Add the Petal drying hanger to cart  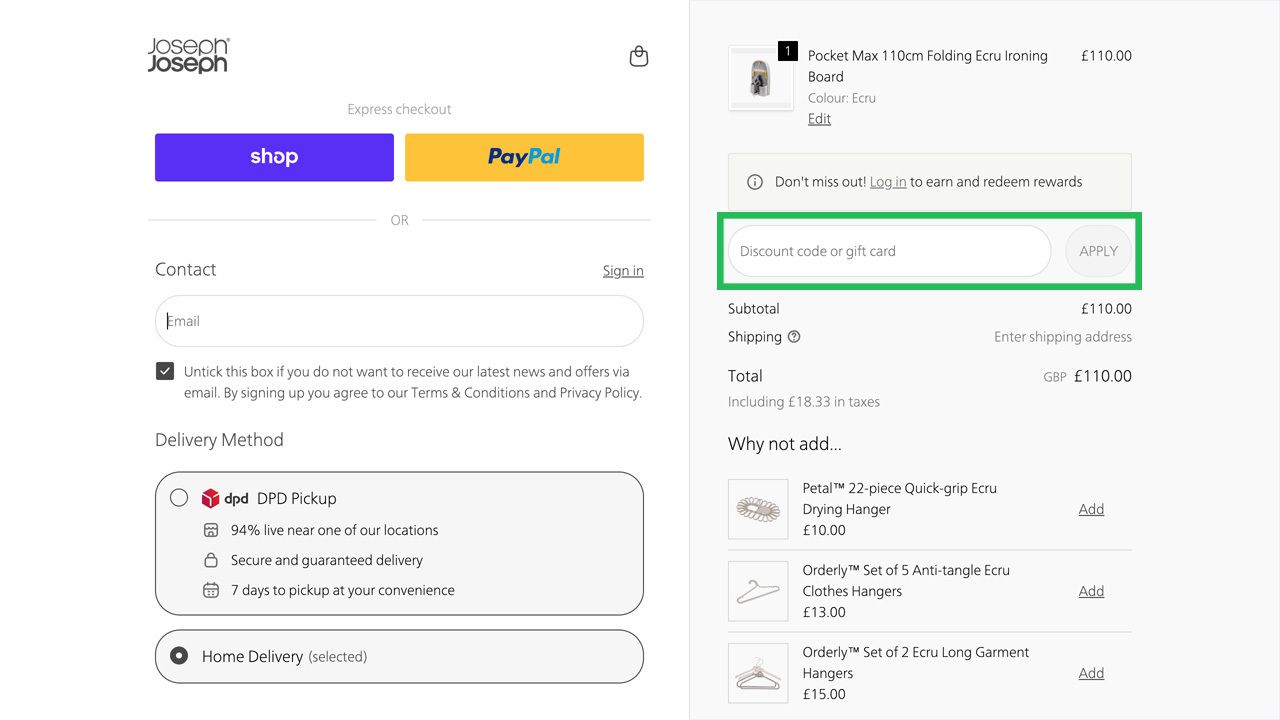[x=1091, y=509]
